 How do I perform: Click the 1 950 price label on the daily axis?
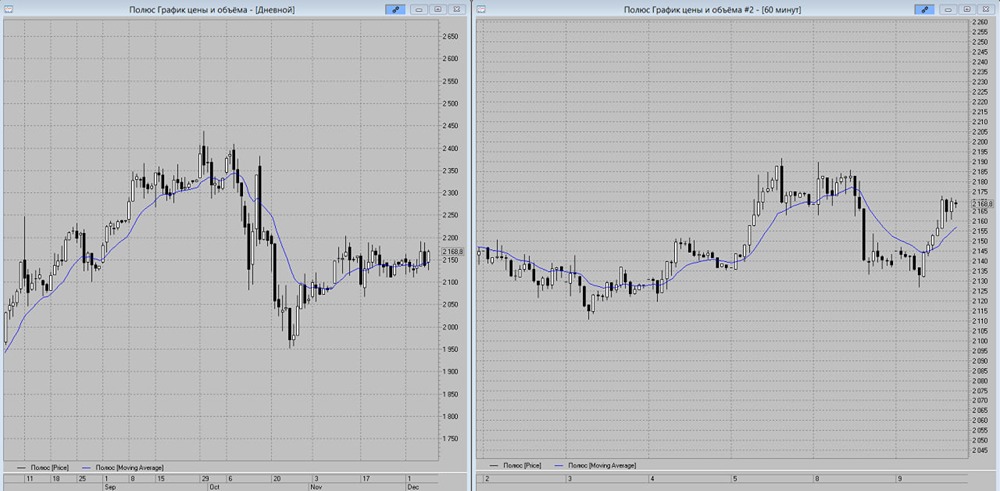pos(451,349)
